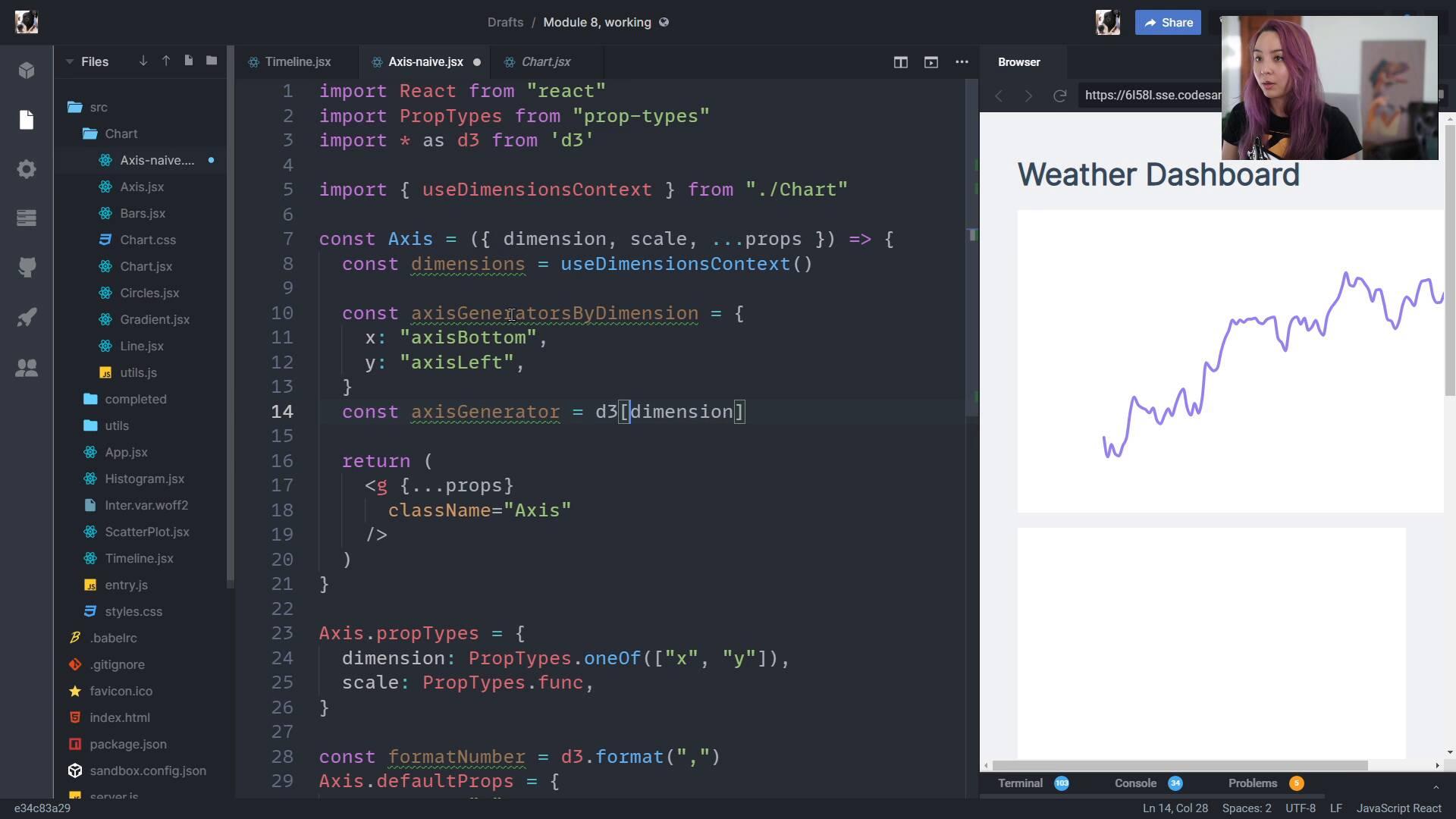Open Terminal panel at bottom

tap(1020, 783)
